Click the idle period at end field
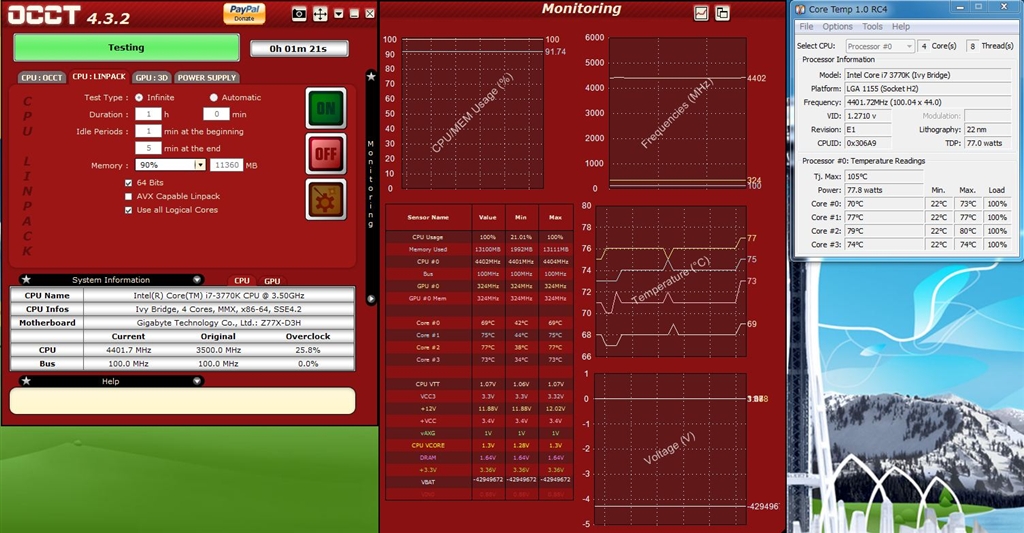1024x533 pixels. click(148, 148)
